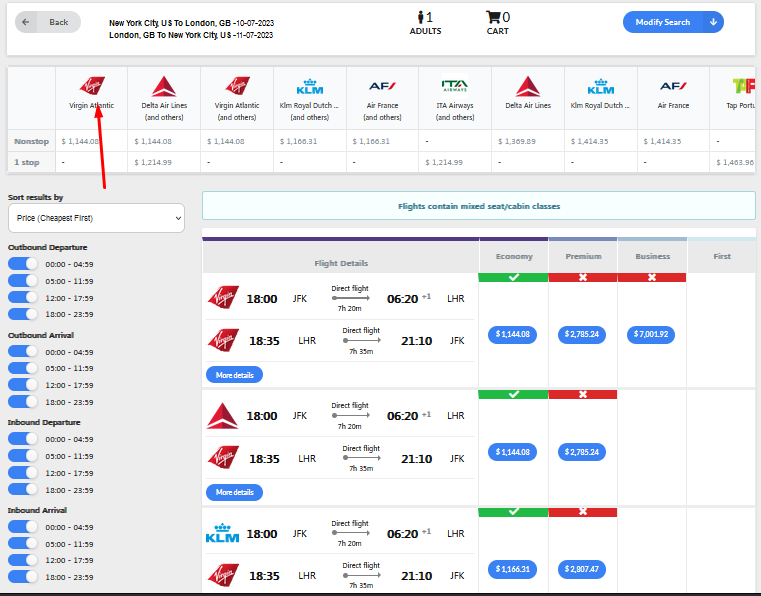Viewport: 761px width, 596px height.
Task: Click Delta logo on second result outbound flight
Action: coord(223,416)
